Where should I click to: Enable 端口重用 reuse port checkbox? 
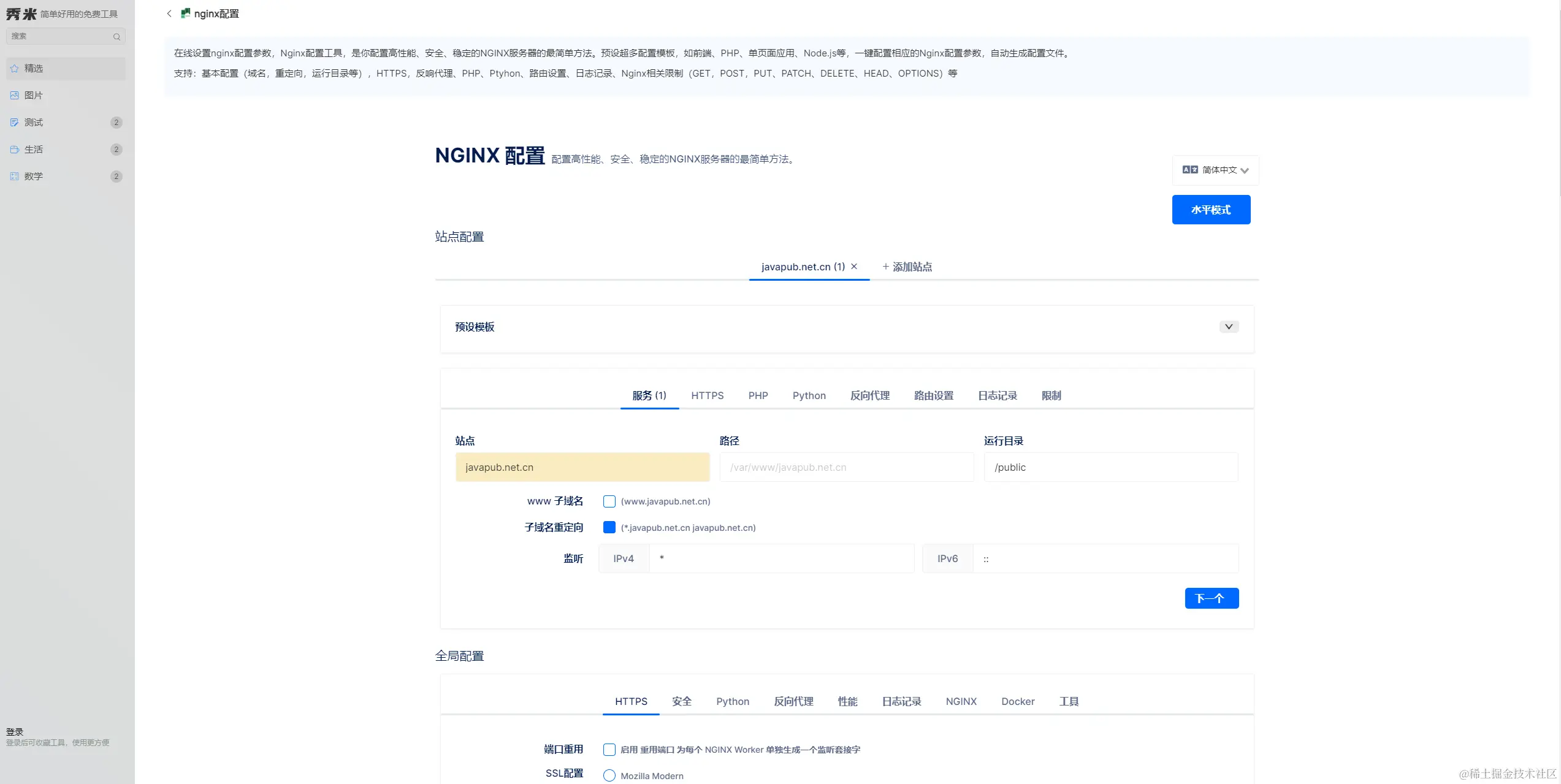609,750
